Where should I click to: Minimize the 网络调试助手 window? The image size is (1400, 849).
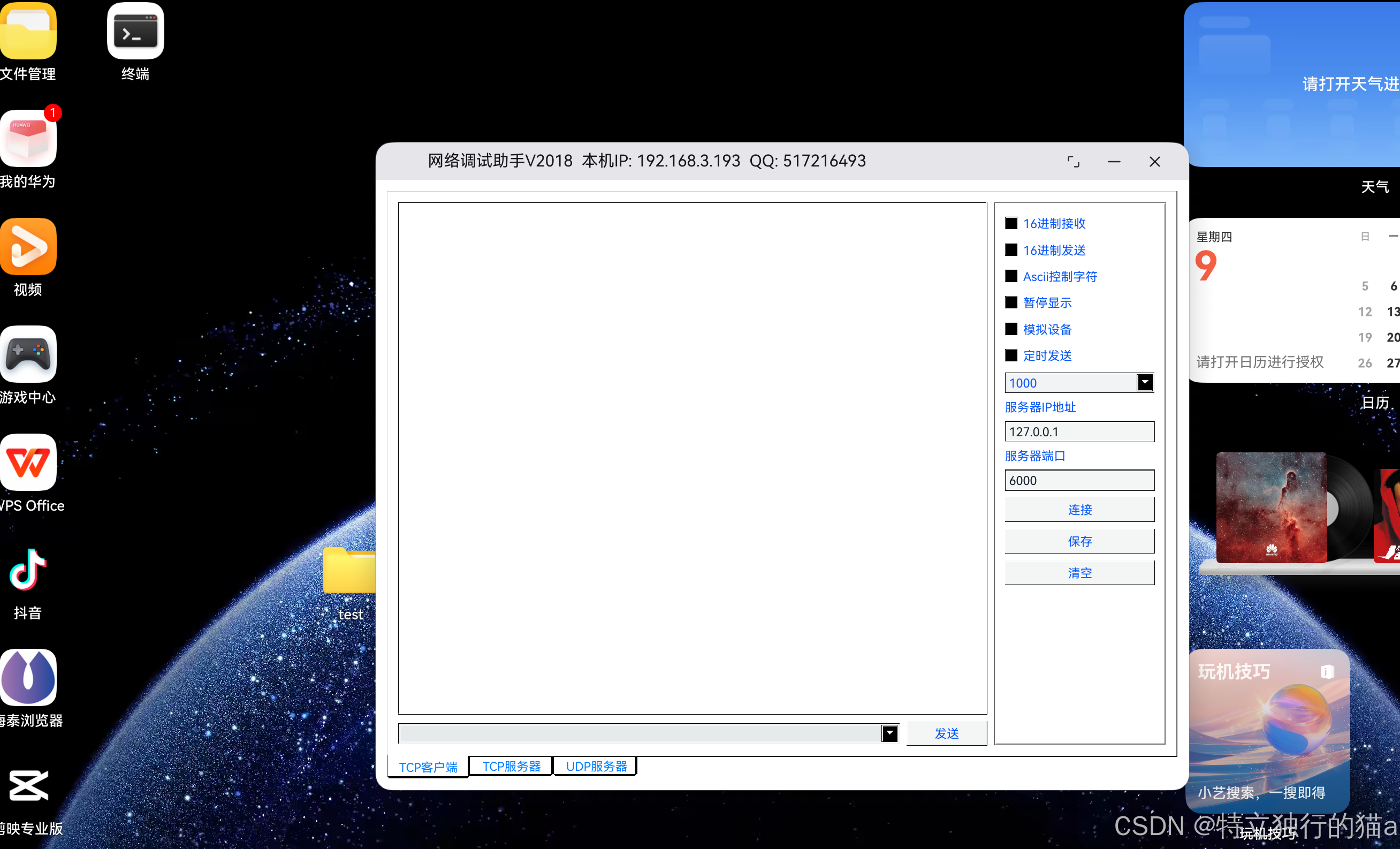pos(1114,162)
